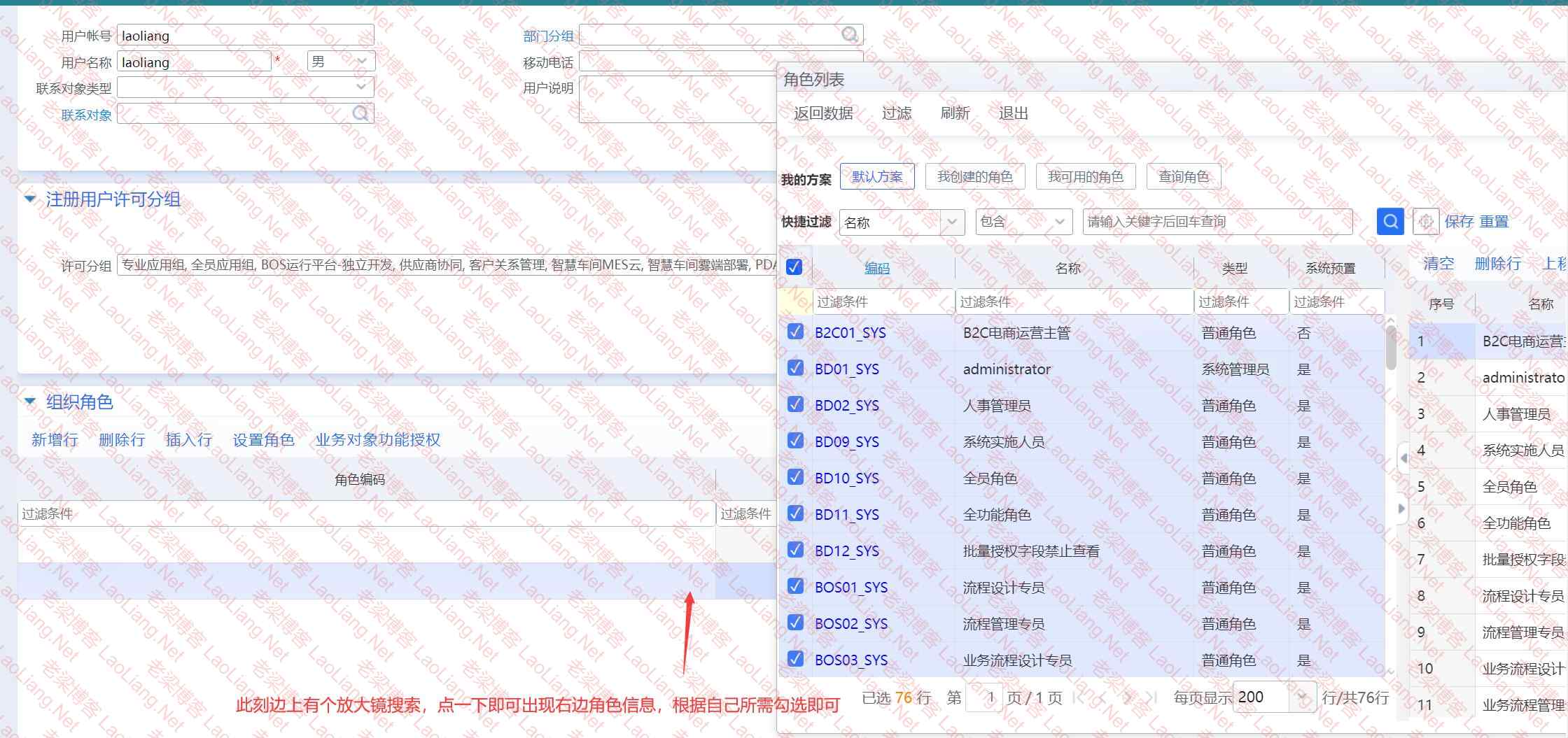Screen dimensions: 1568x738
Task: Collapse the 组织角色 section
Action: 30,402
